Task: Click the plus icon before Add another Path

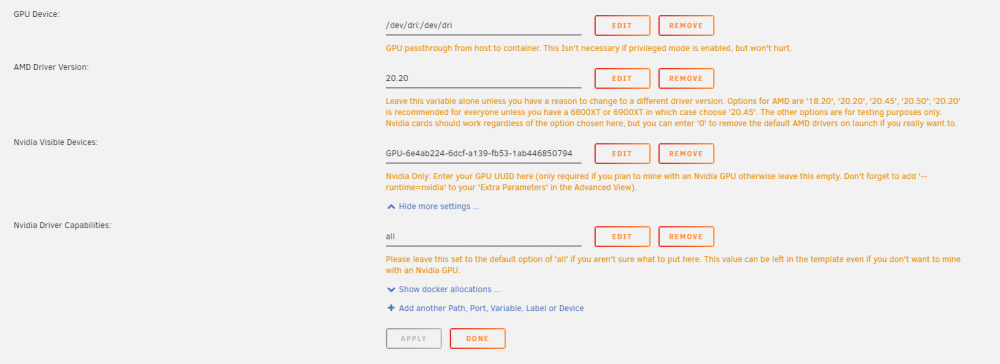Action: (392, 308)
